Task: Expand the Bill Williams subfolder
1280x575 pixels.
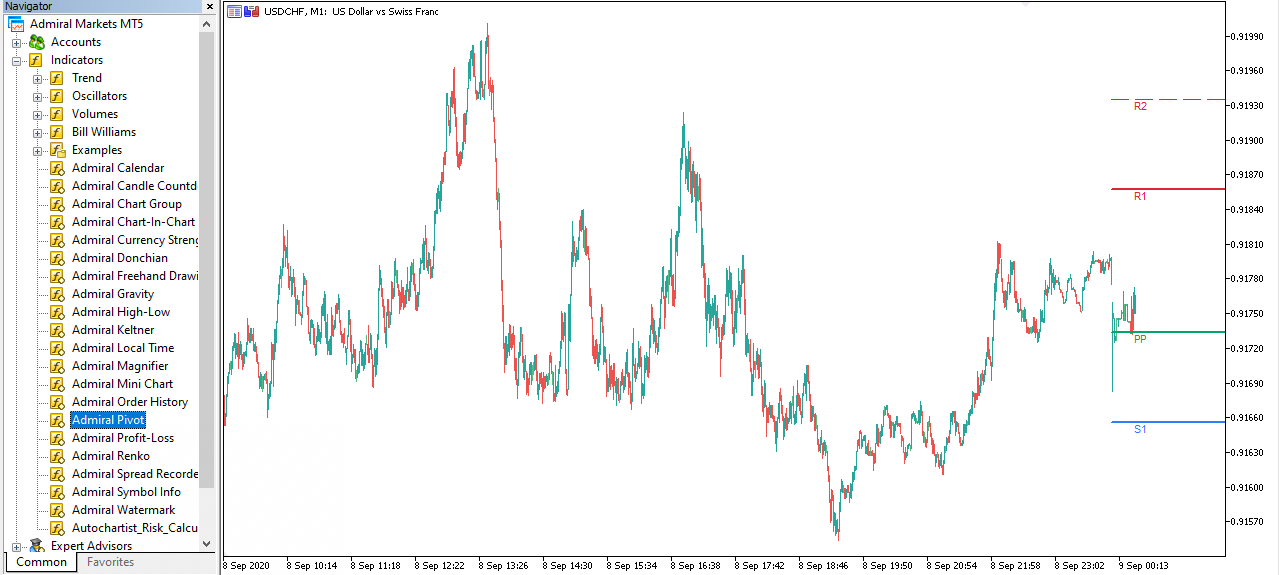Action: pos(38,132)
